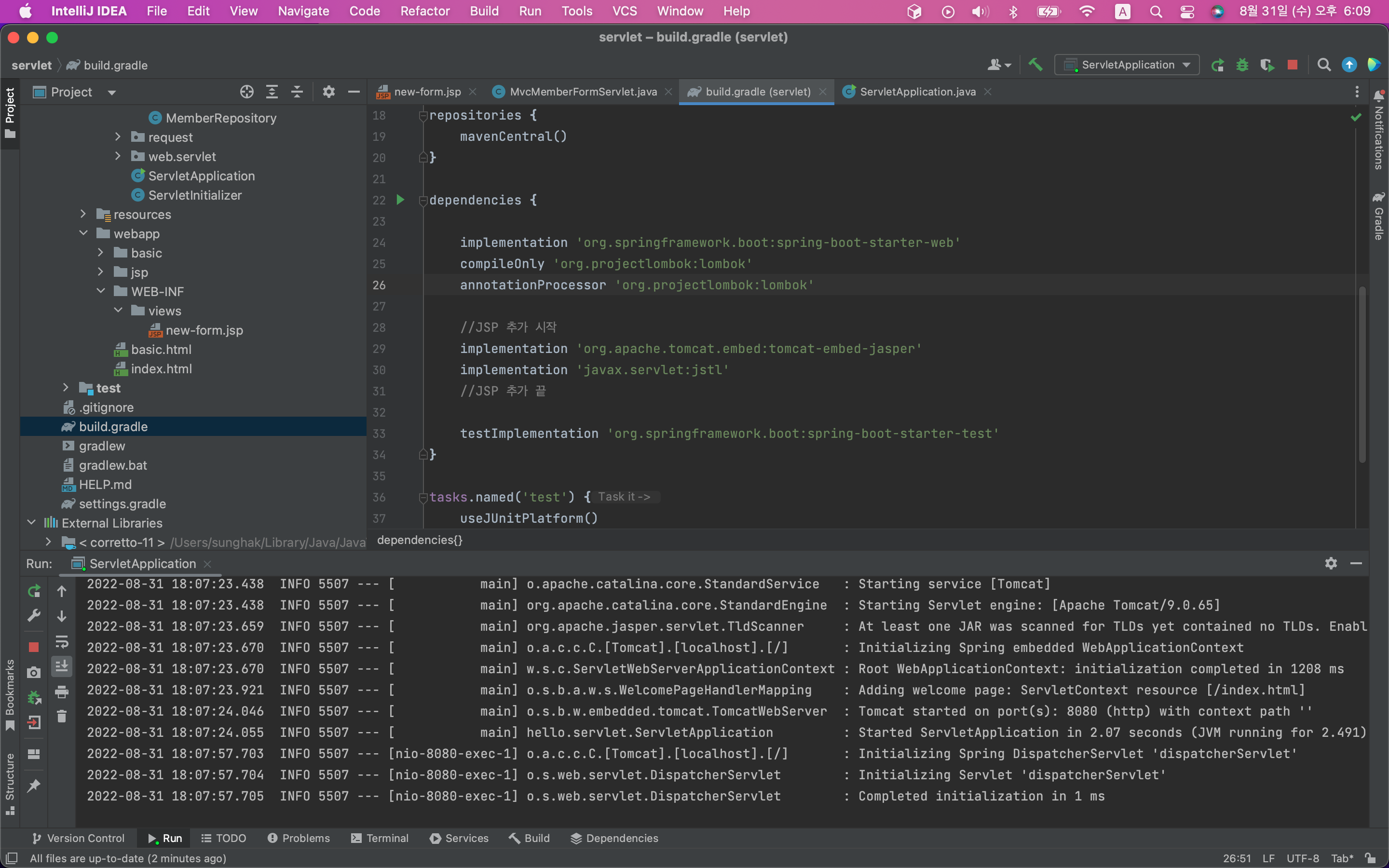The height and width of the screenshot is (868, 1389).
Task: Print console output icon
Action: 61,691
